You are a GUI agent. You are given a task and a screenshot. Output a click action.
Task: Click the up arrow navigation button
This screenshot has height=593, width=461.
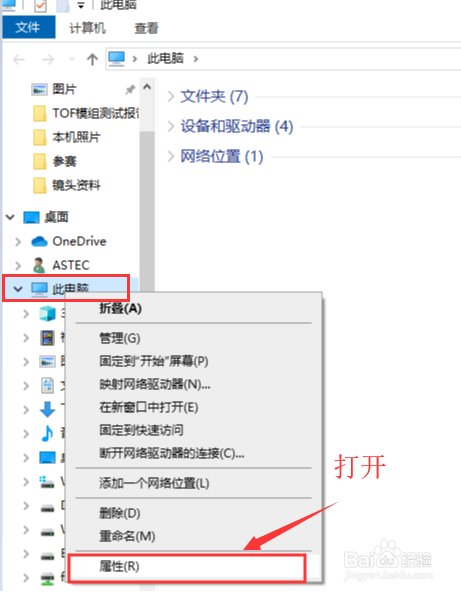(92, 59)
